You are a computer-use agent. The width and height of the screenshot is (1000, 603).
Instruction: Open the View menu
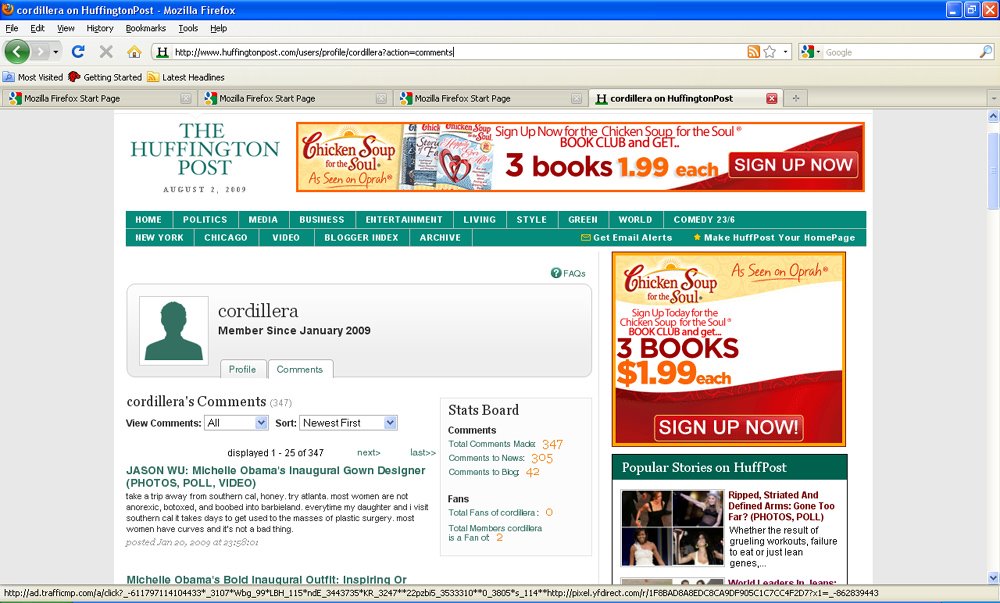pos(66,28)
